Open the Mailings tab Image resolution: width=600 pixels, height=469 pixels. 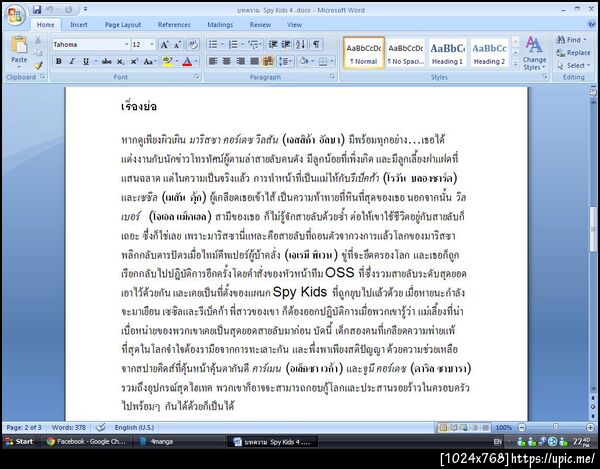pyautogui.click(x=220, y=25)
